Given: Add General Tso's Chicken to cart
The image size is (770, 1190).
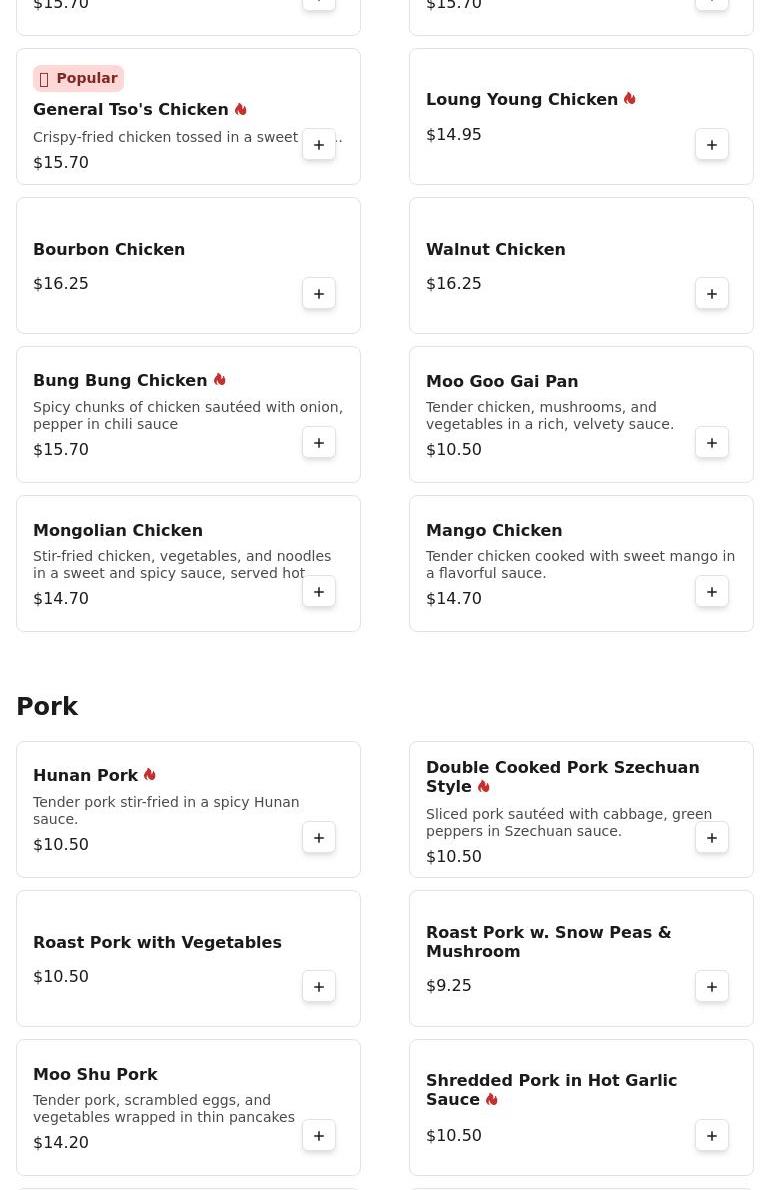Looking at the screenshot, I should (x=319, y=145).
